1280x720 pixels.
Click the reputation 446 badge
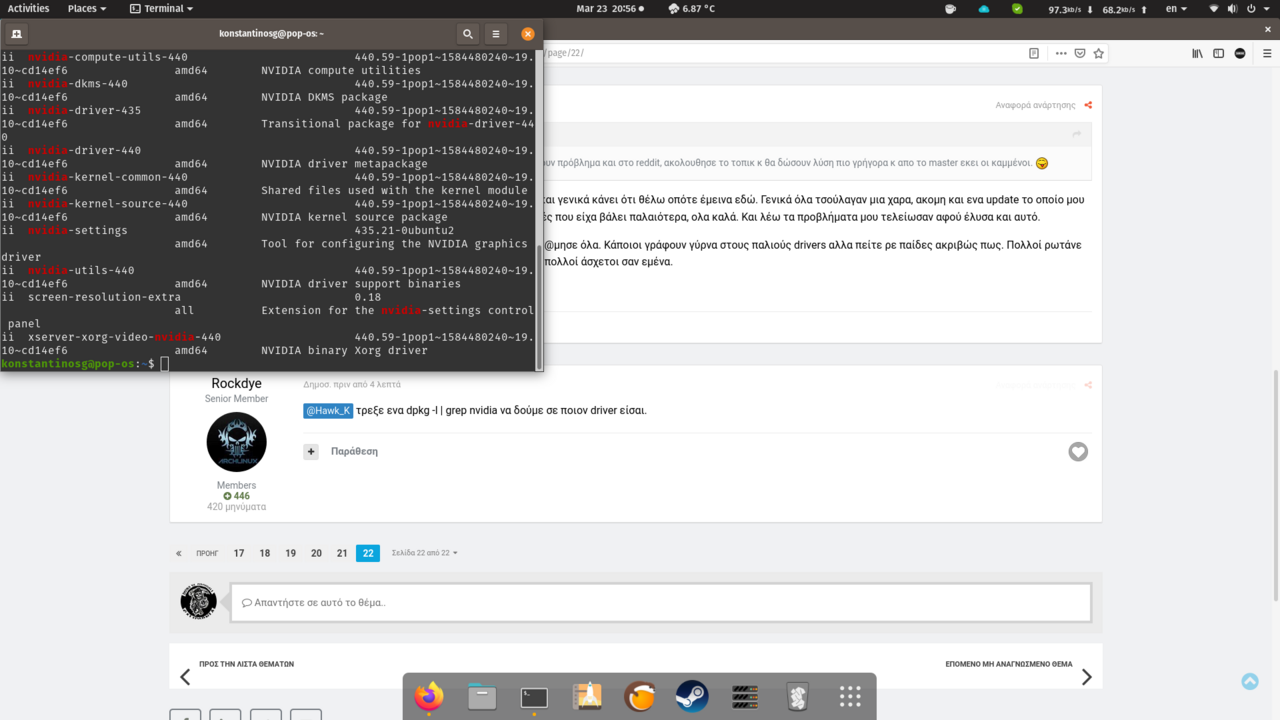[x=237, y=496]
